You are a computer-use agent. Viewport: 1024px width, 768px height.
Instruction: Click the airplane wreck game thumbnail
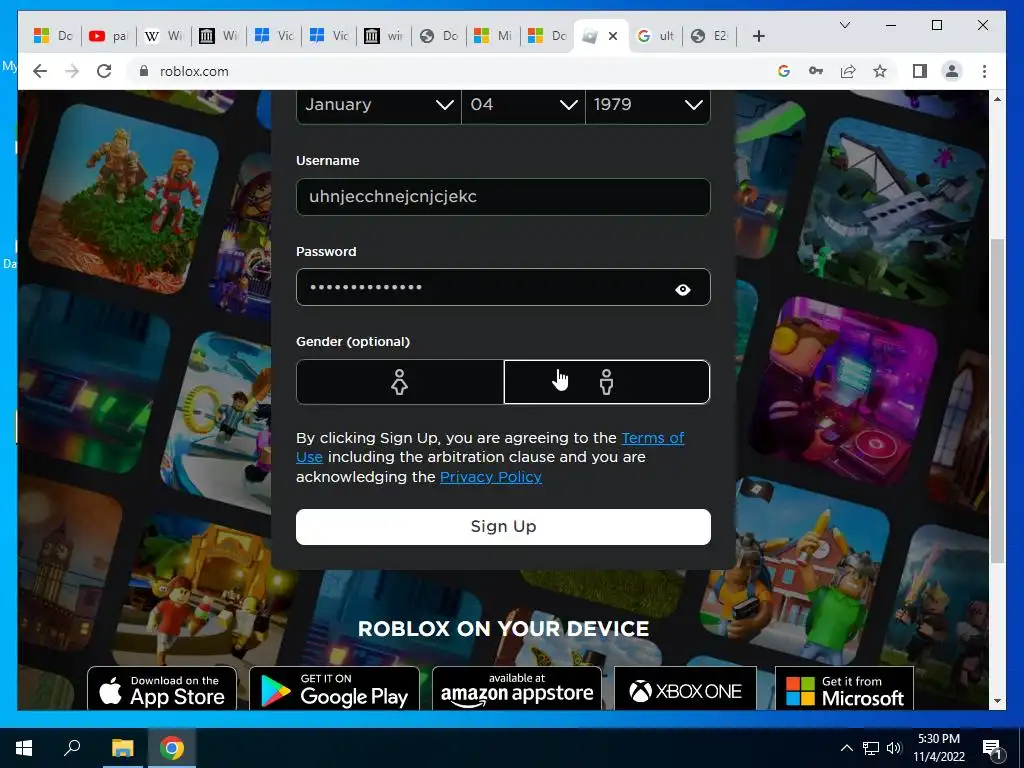(x=893, y=212)
